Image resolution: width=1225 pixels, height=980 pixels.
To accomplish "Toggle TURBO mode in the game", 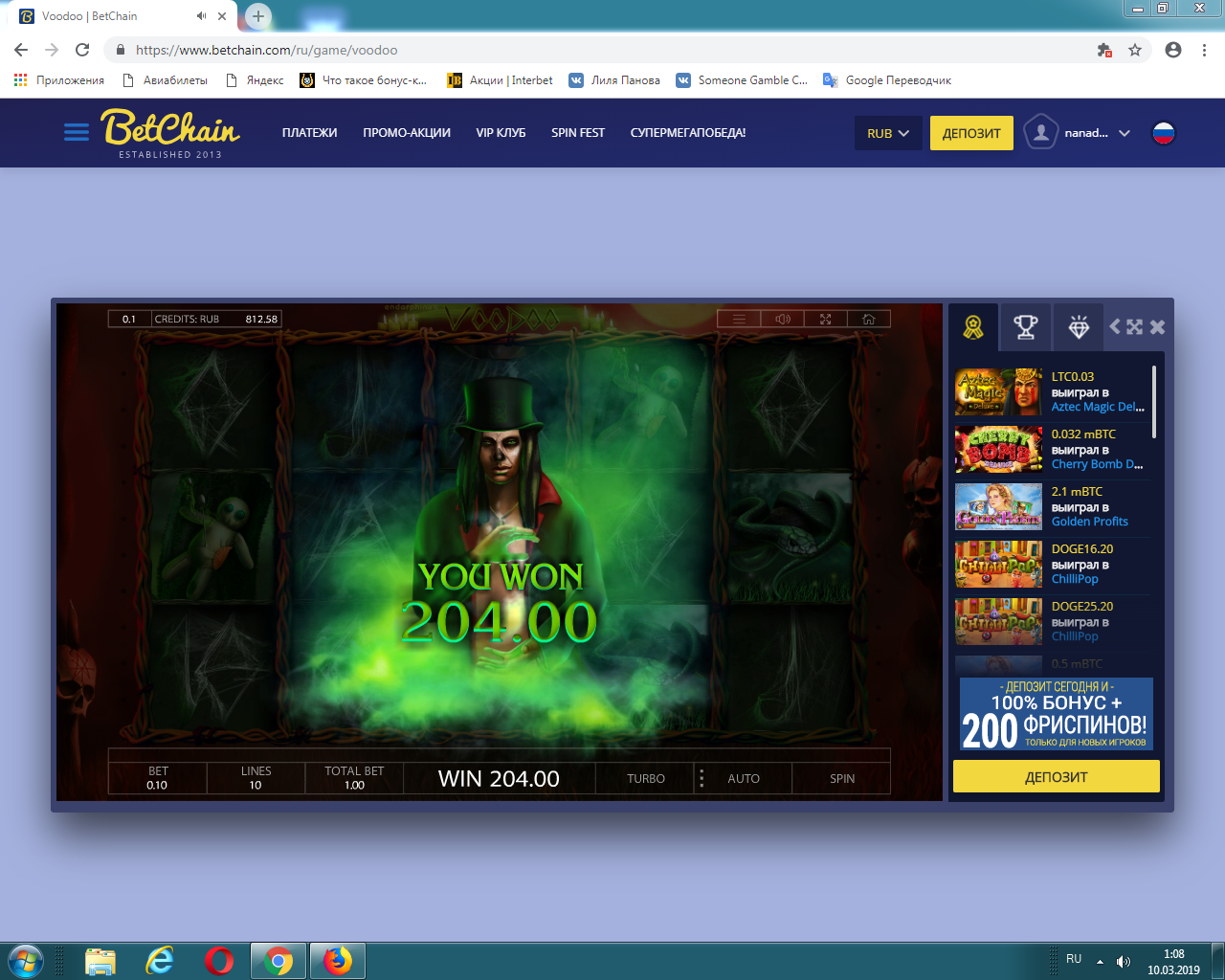I will pos(646,778).
